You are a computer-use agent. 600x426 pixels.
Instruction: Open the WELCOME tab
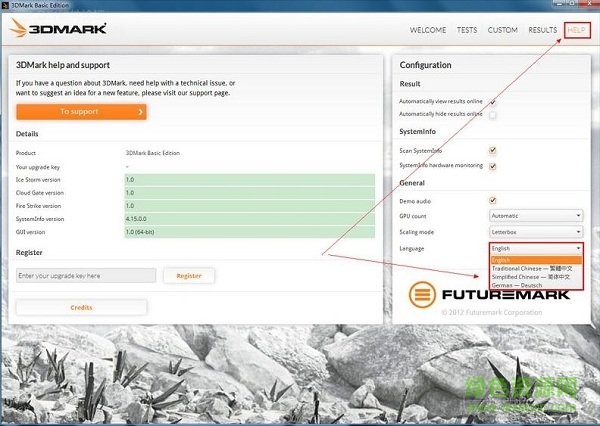pyautogui.click(x=428, y=30)
